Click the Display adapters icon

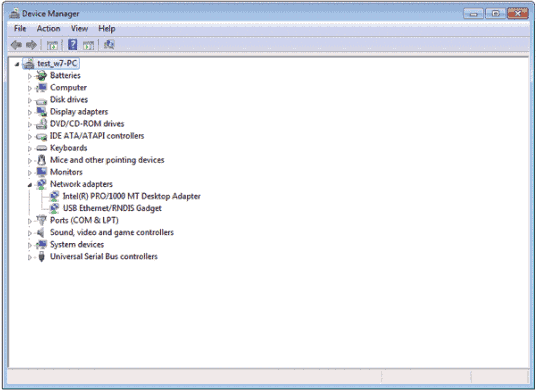[x=41, y=112]
